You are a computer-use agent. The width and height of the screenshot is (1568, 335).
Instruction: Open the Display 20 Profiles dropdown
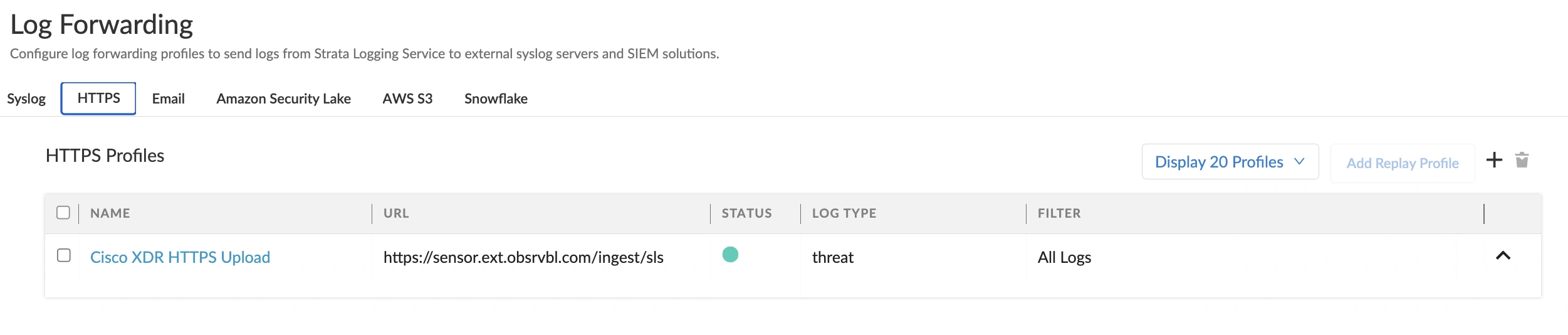tap(1230, 162)
